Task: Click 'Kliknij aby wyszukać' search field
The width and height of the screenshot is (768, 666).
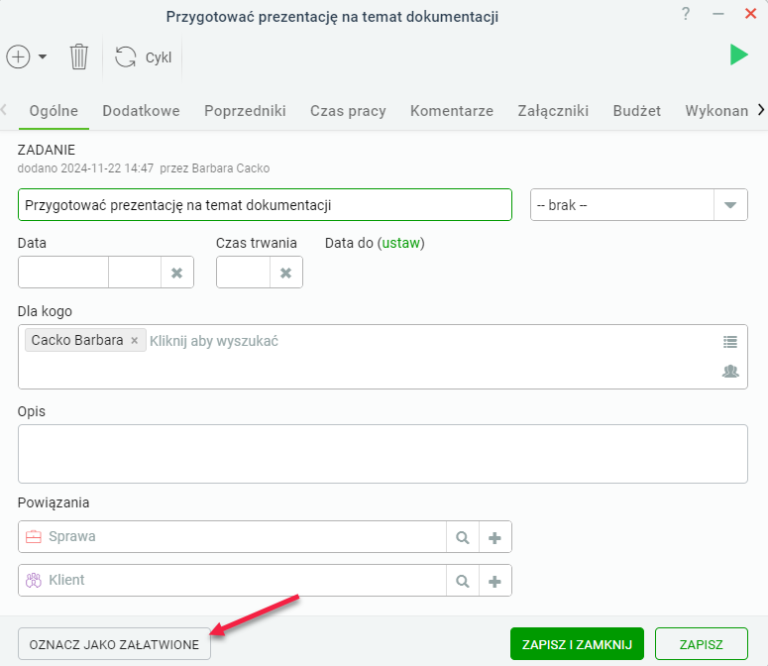Action: point(214,341)
